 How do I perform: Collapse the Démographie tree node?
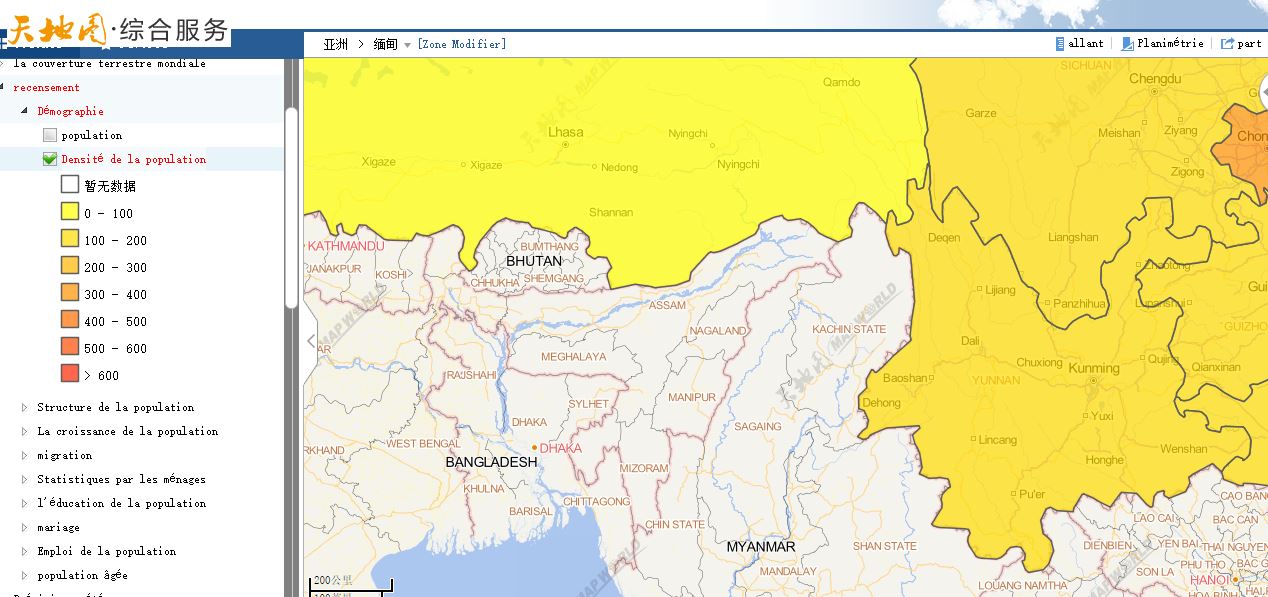(25, 111)
